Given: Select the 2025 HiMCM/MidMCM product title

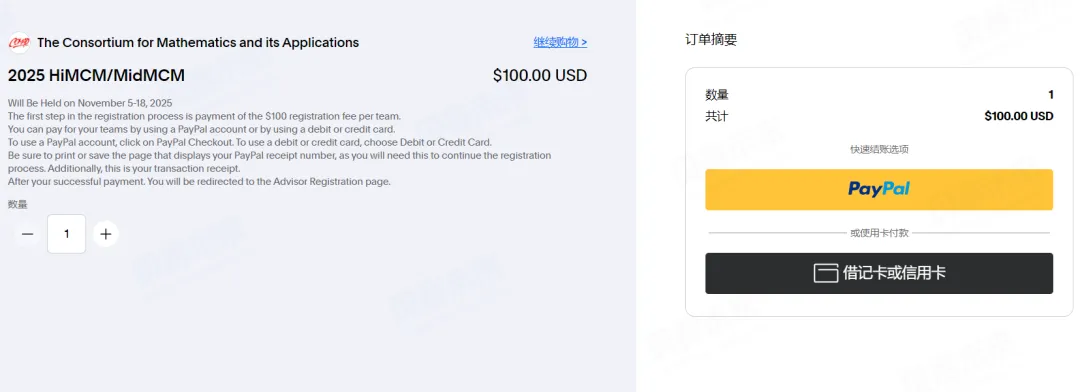Looking at the screenshot, I should [x=96, y=75].
